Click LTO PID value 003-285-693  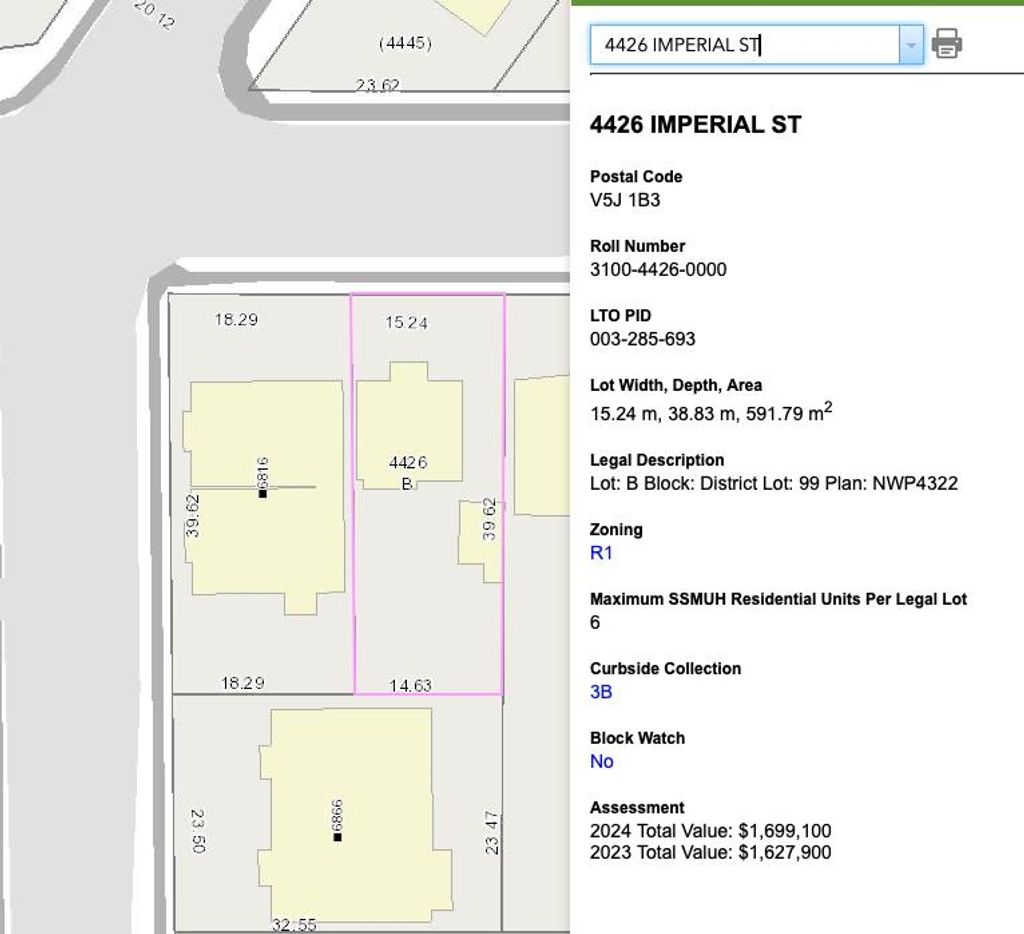643,339
